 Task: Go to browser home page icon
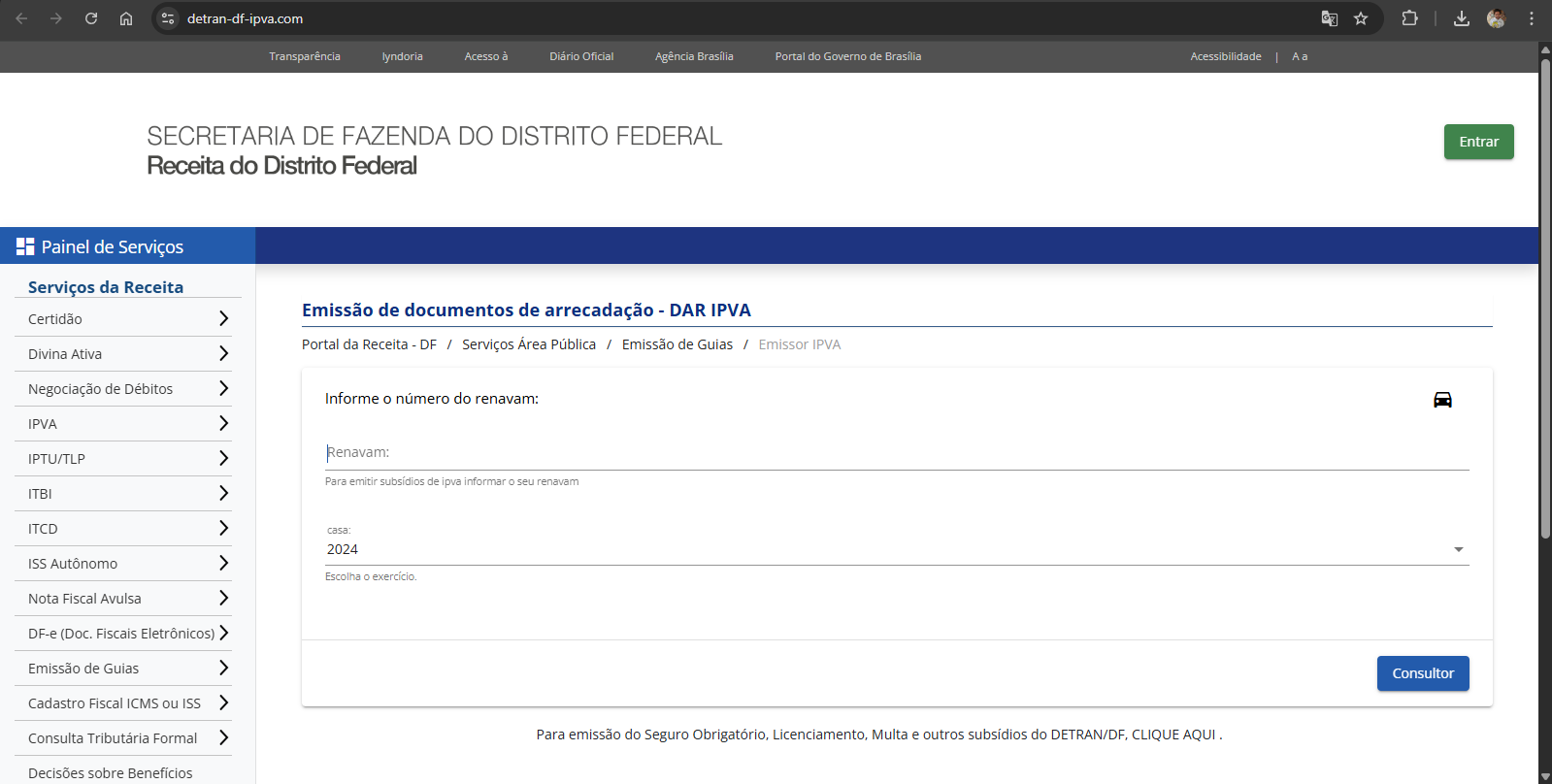pyautogui.click(x=126, y=18)
